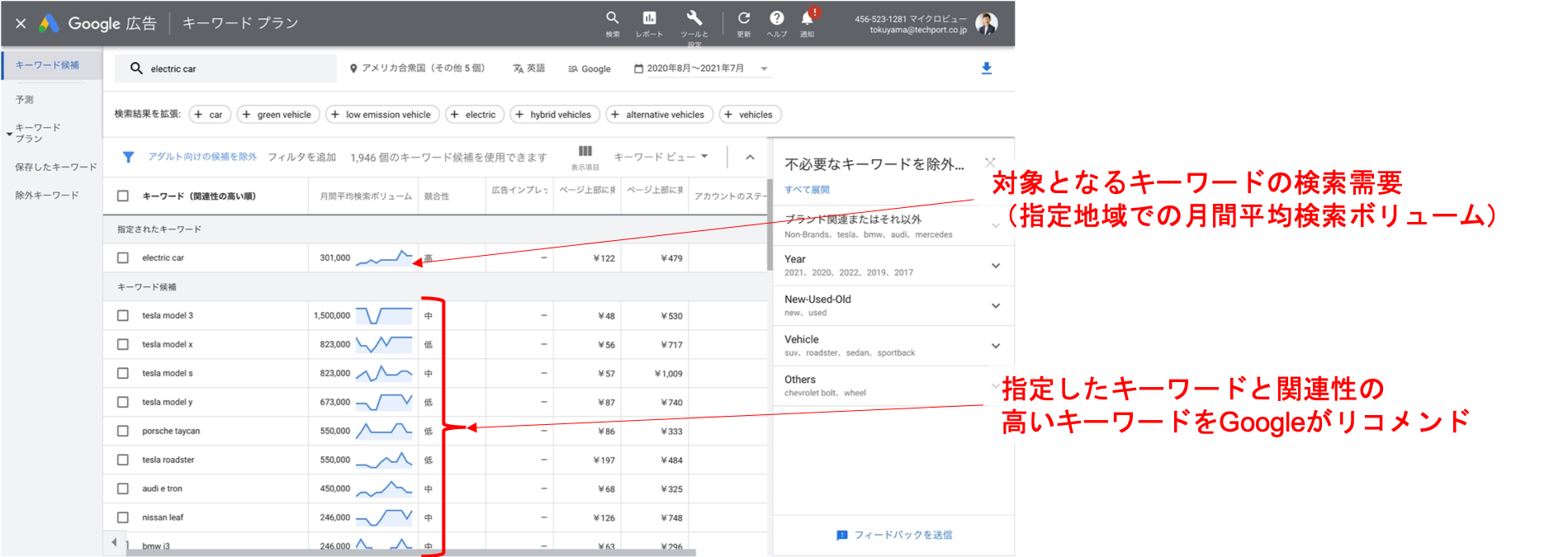Click the horizontal table scrollbar
Viewport: 1568px width, 557px height.
(x=411, y=553)
